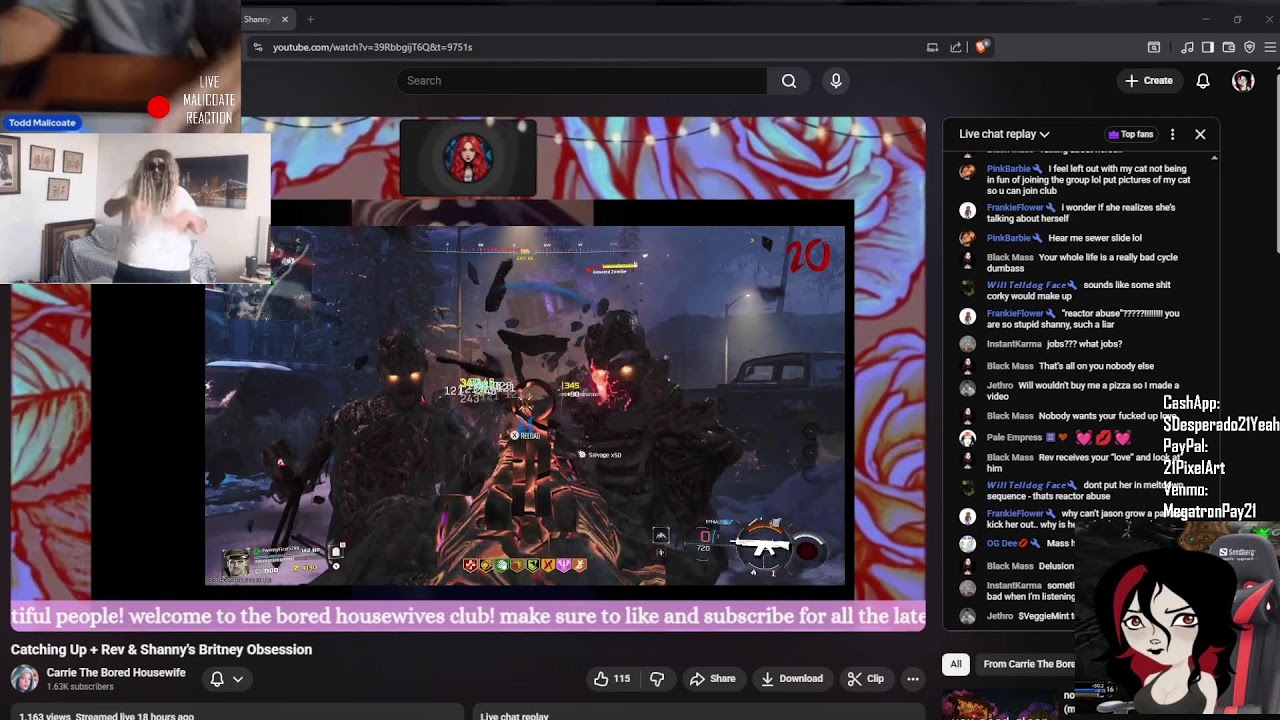Click the Create button

click(1149, 81)
